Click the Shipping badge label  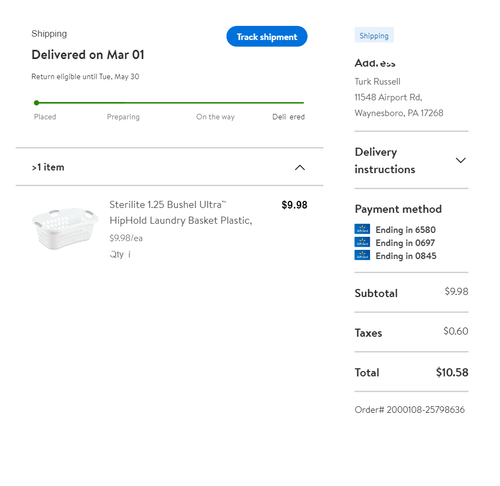[x=374, y=35]
